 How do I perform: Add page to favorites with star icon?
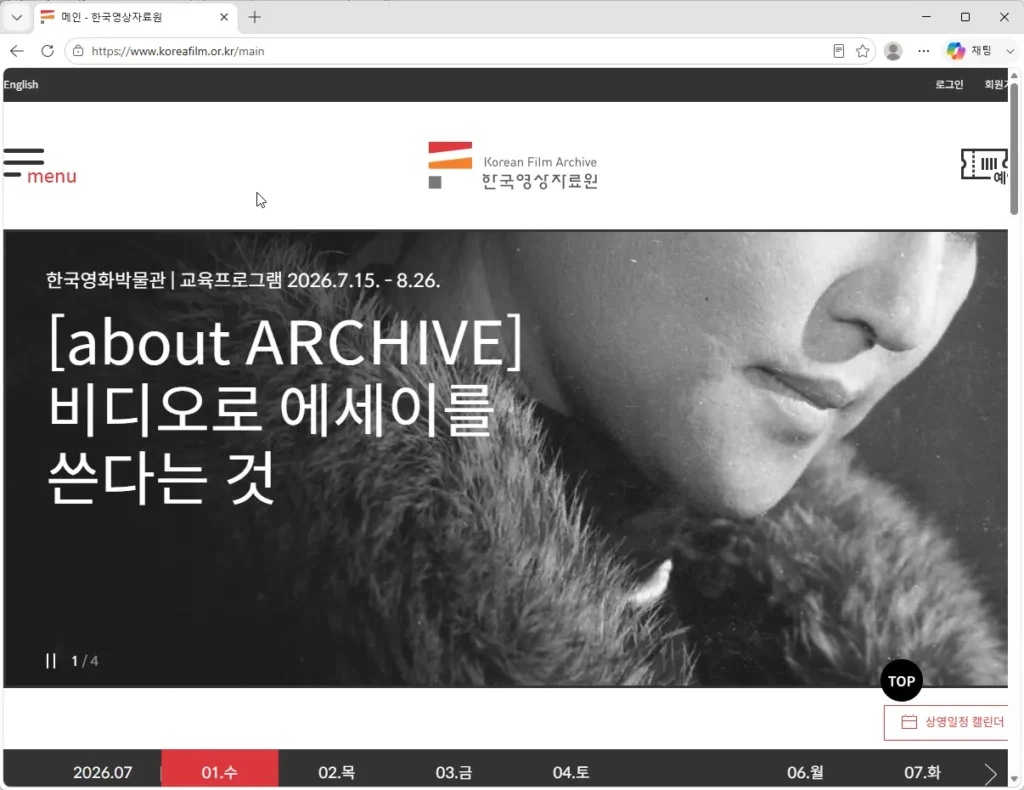[862, 51]
